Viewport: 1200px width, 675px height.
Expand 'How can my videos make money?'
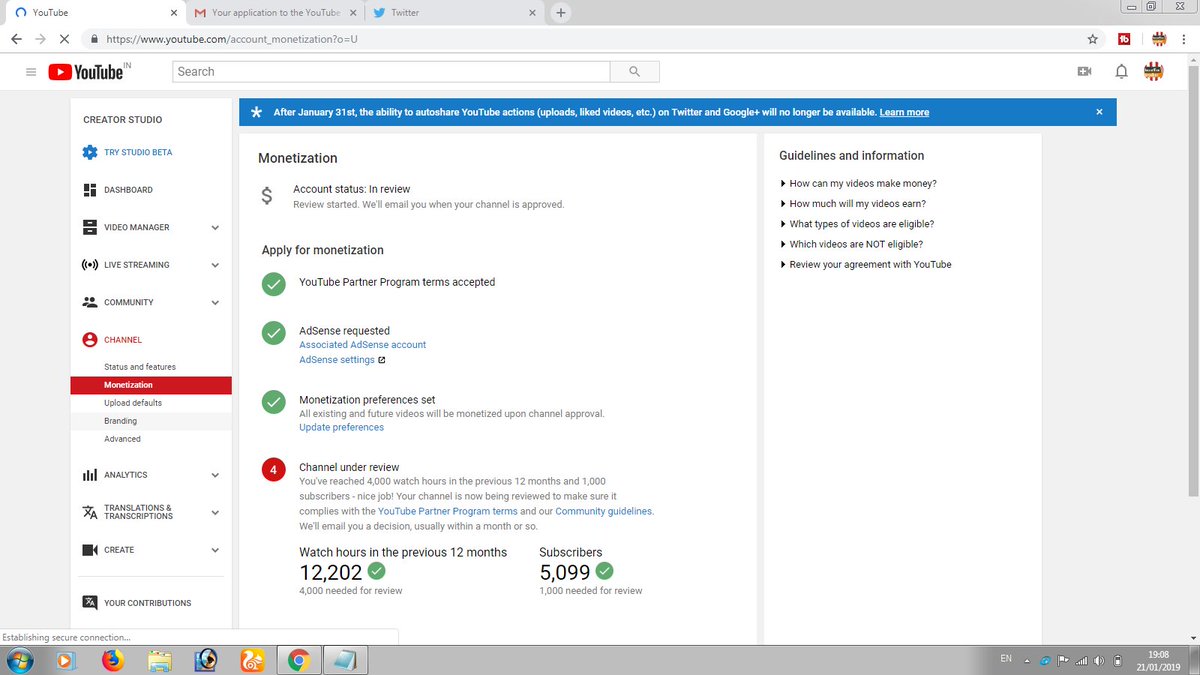pos(858,184)
